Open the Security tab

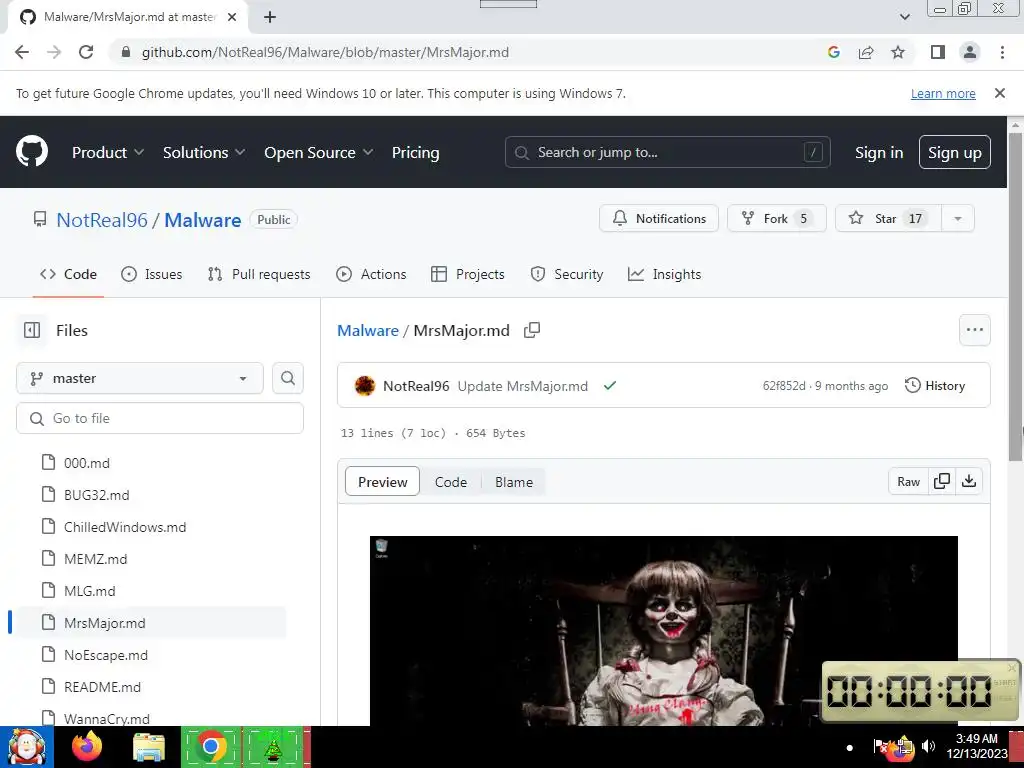pos(567,274)
